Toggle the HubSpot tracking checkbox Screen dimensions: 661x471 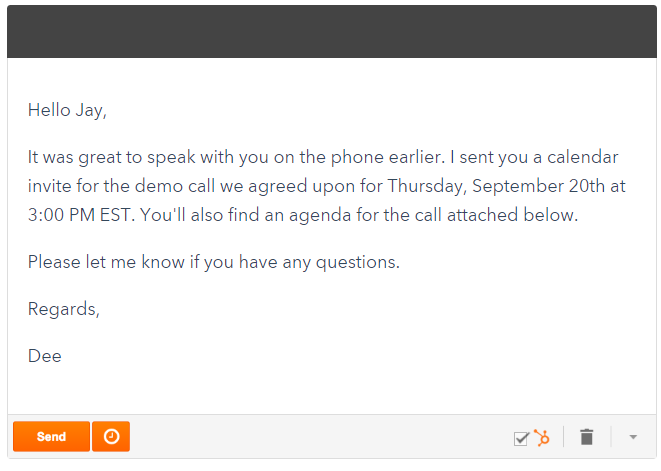pos(521,438)
